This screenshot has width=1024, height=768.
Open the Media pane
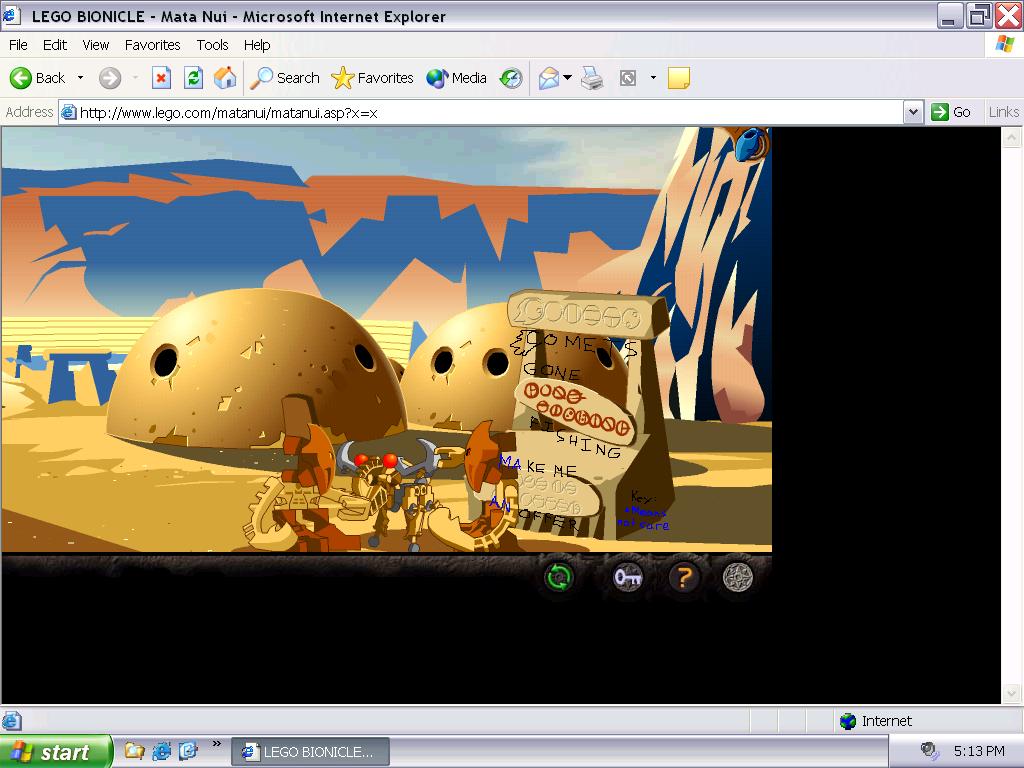(x=456, y=78)
